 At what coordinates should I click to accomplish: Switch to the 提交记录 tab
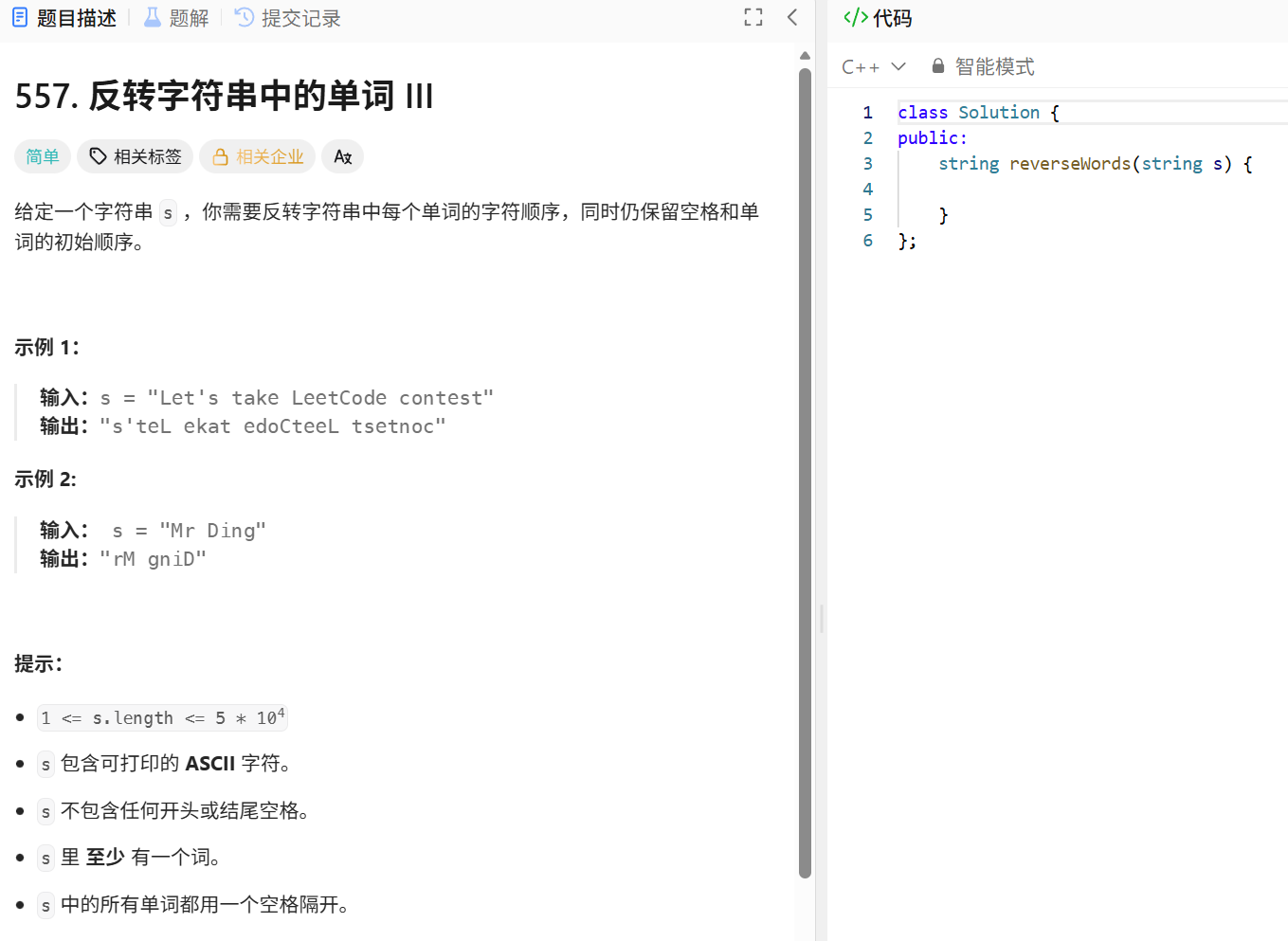(299, 16)
